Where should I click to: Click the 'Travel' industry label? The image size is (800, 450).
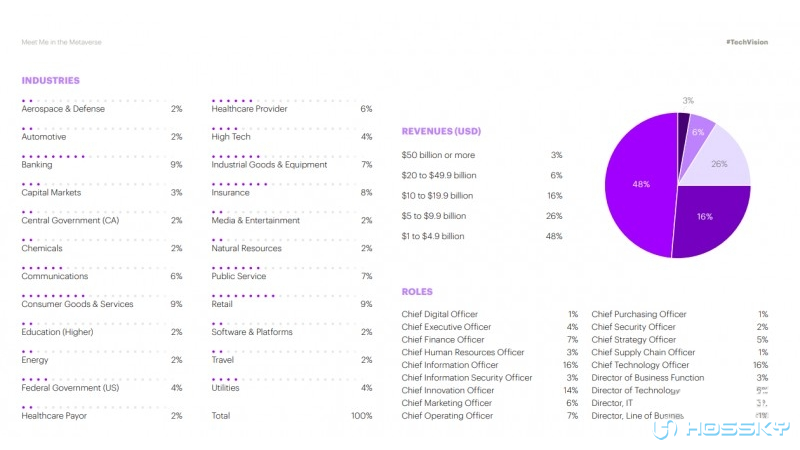coord(222,360)
